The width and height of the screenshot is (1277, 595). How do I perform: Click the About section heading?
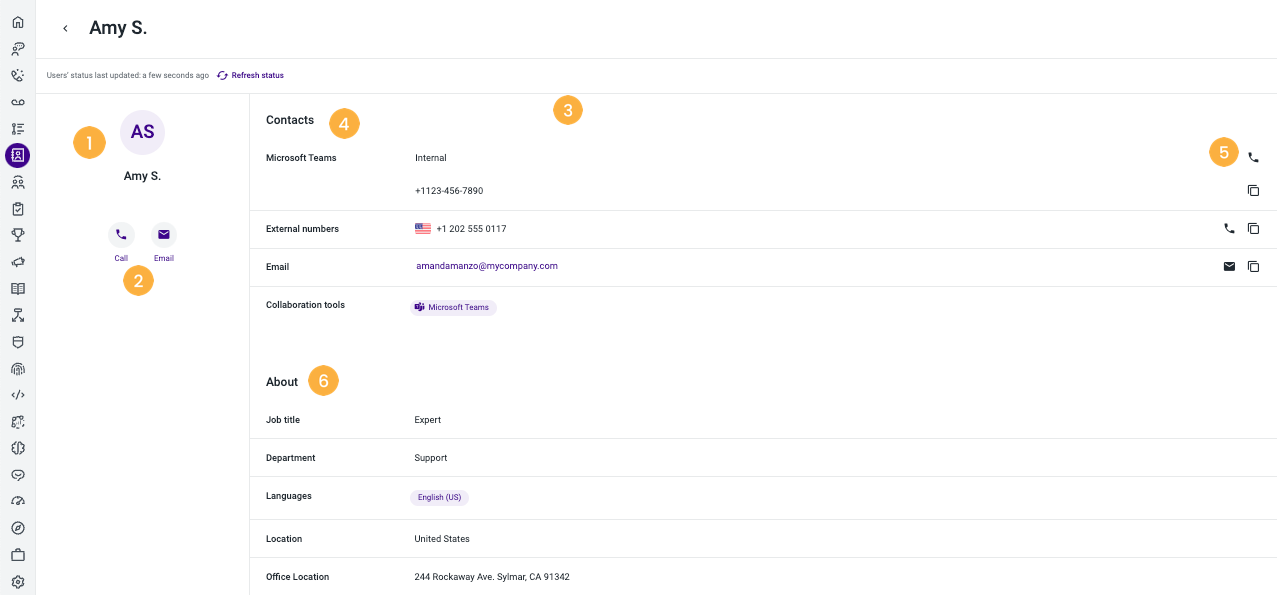[x=282, y=382]
